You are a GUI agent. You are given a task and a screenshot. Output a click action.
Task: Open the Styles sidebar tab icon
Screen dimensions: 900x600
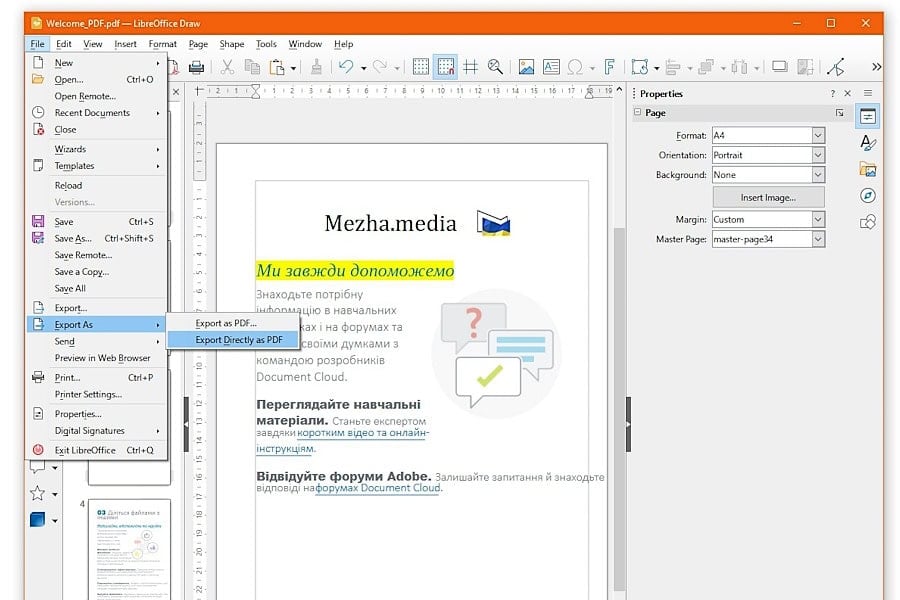point(868,142)
